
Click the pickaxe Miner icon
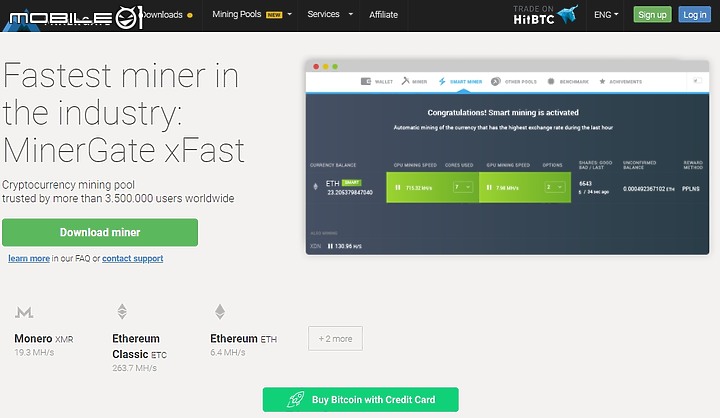405,81
